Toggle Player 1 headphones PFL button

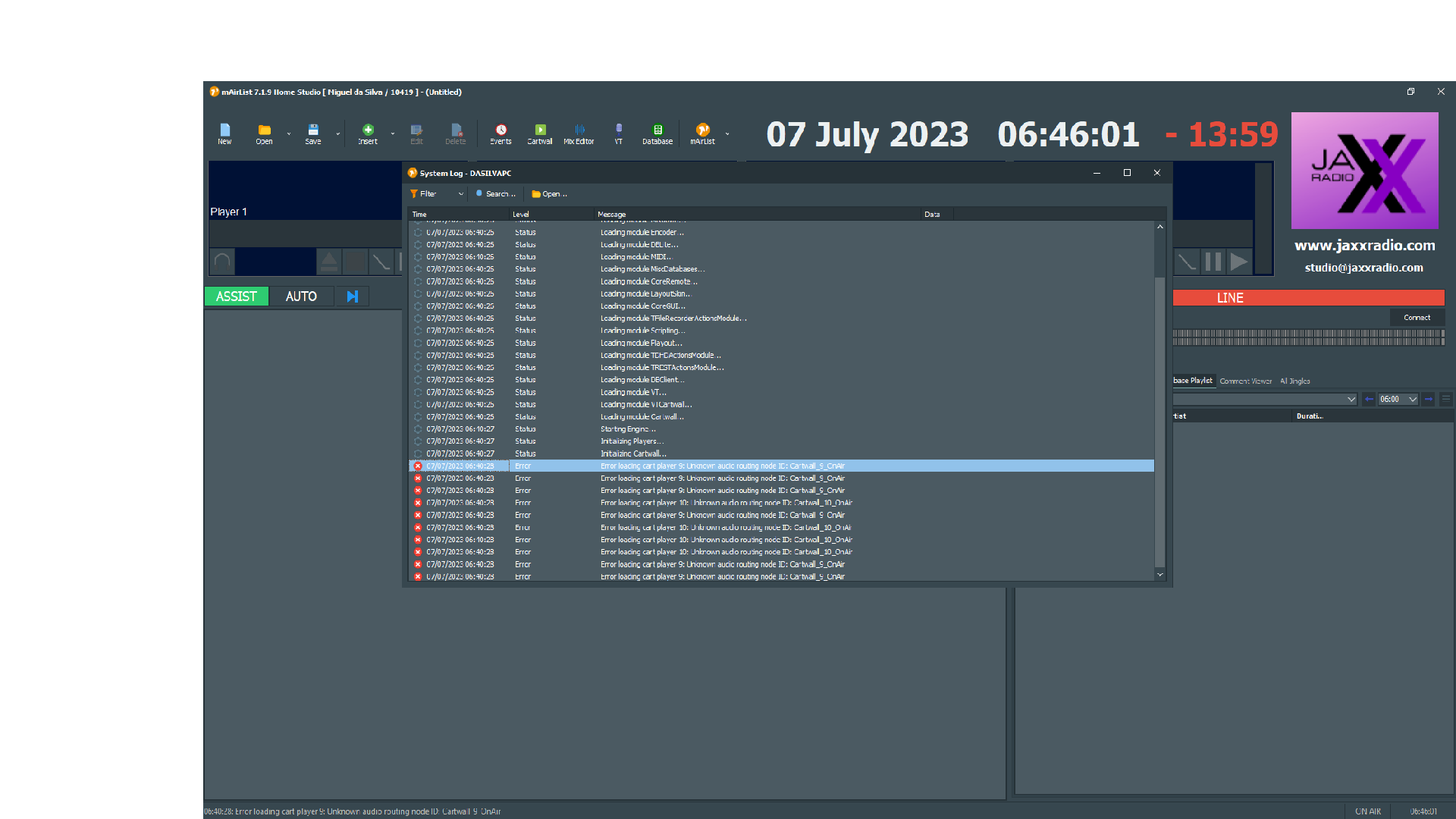[222, 262]
